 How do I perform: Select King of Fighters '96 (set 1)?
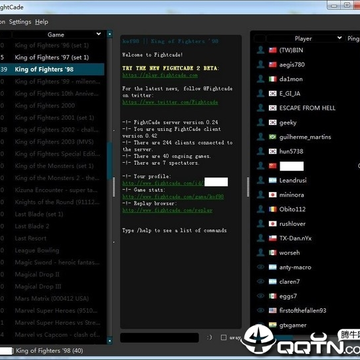[x=52, y=45]
